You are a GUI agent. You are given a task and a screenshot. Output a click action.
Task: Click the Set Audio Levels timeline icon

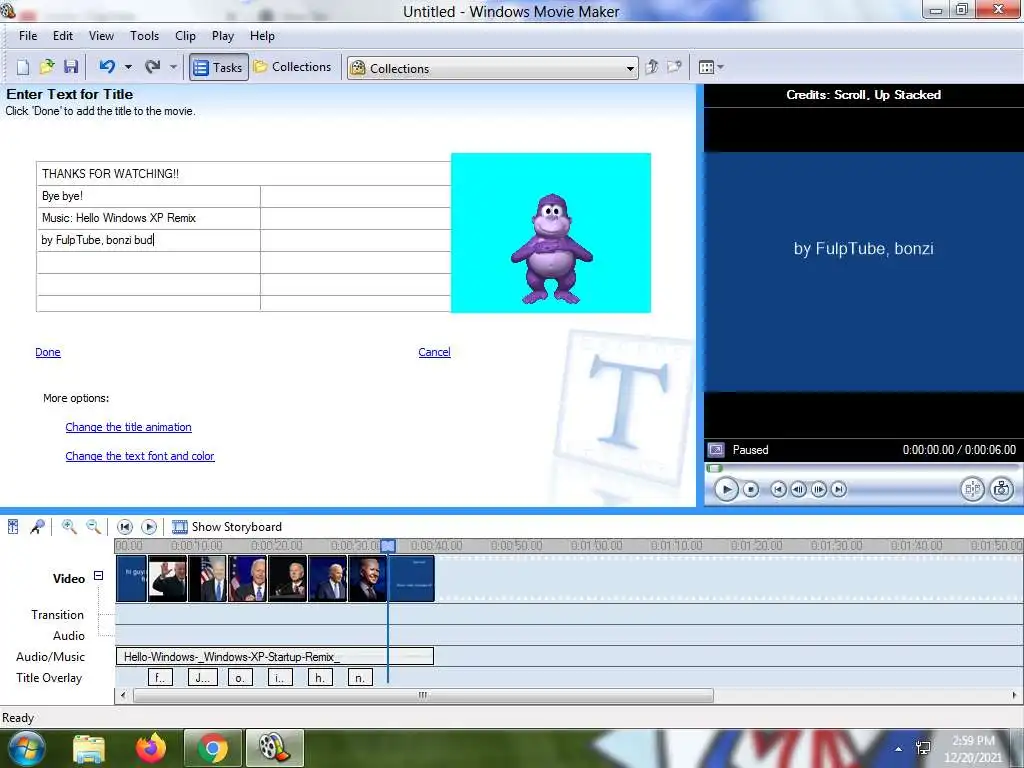(13, 527)
